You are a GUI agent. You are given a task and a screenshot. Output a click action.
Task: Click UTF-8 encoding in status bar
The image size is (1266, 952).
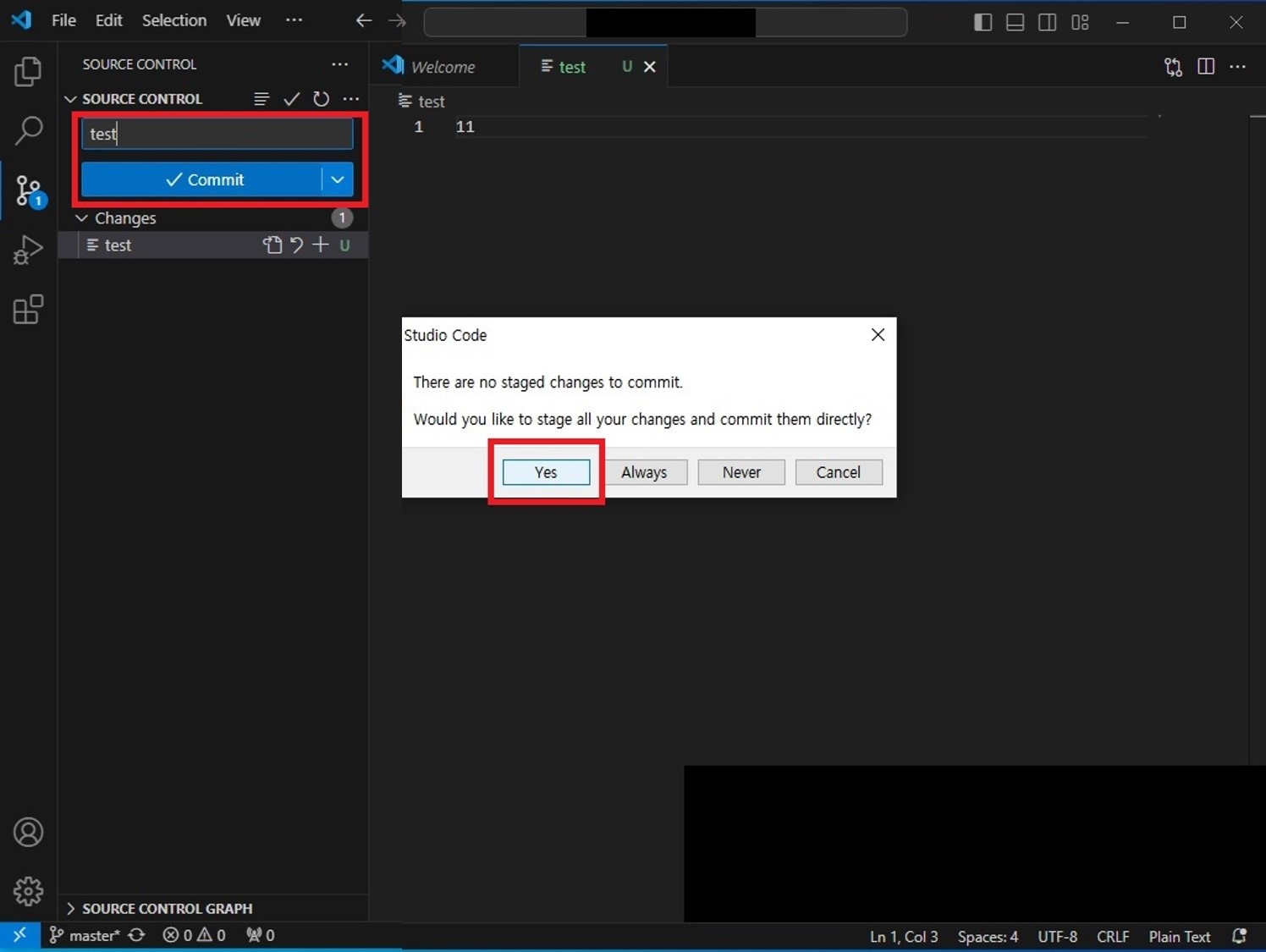pos(1058,937)
